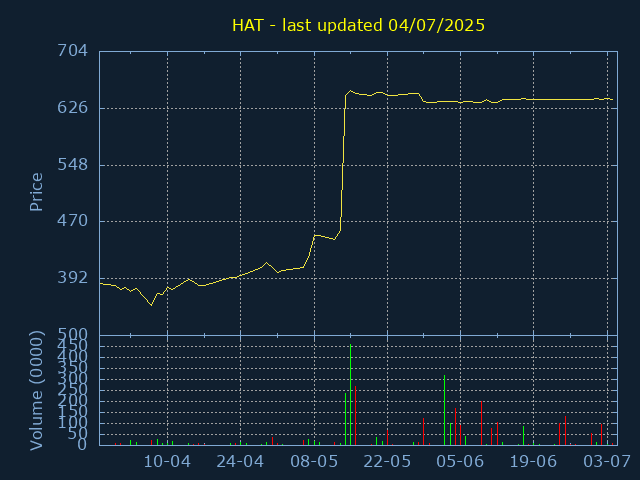Select the 24-04 date label
640x480 pixels.
240,462
